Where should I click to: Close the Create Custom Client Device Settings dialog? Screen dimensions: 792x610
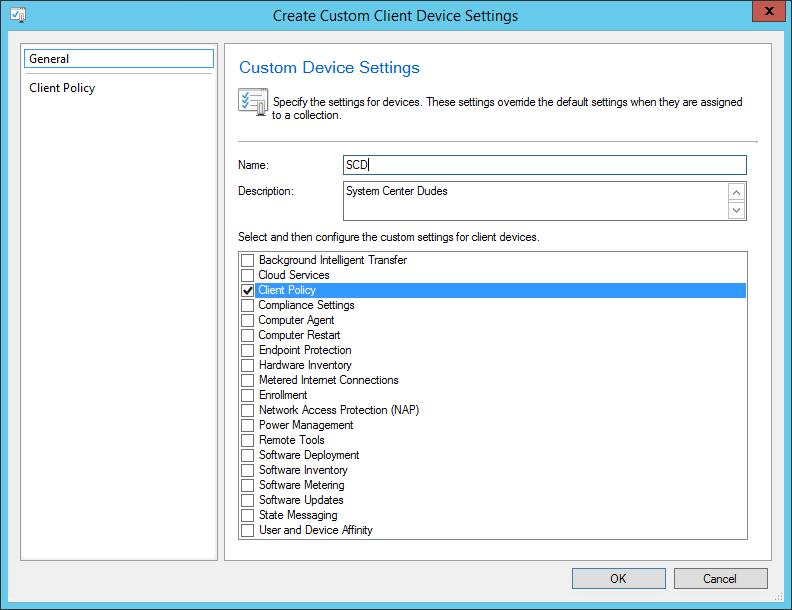[x=769, y=11]
